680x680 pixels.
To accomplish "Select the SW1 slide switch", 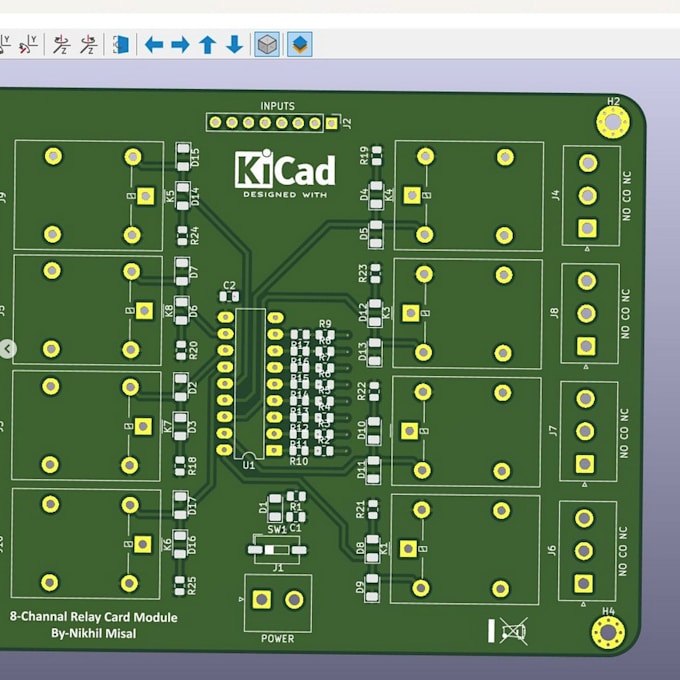I will [x=277, y=550].
